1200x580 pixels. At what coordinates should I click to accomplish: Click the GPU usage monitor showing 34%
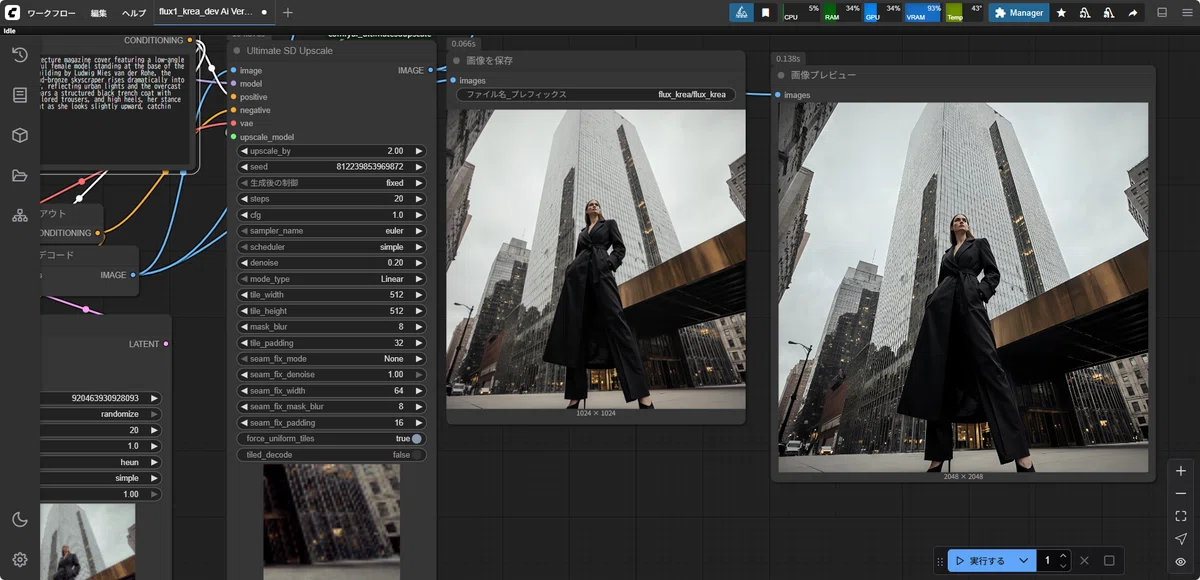point(882,13)
